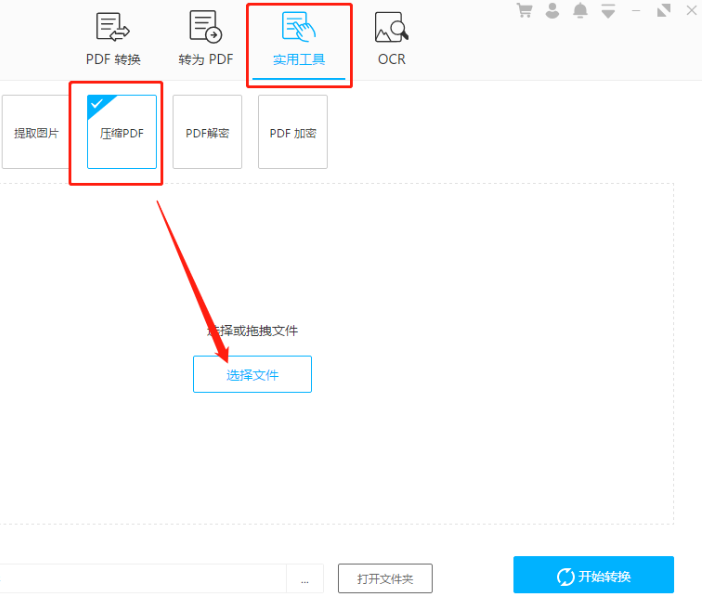Viewport: 707px width, 601px height.
Task: Choose the 提取图片 tool card
Action: pyautogui.click(x=36, y=132)
